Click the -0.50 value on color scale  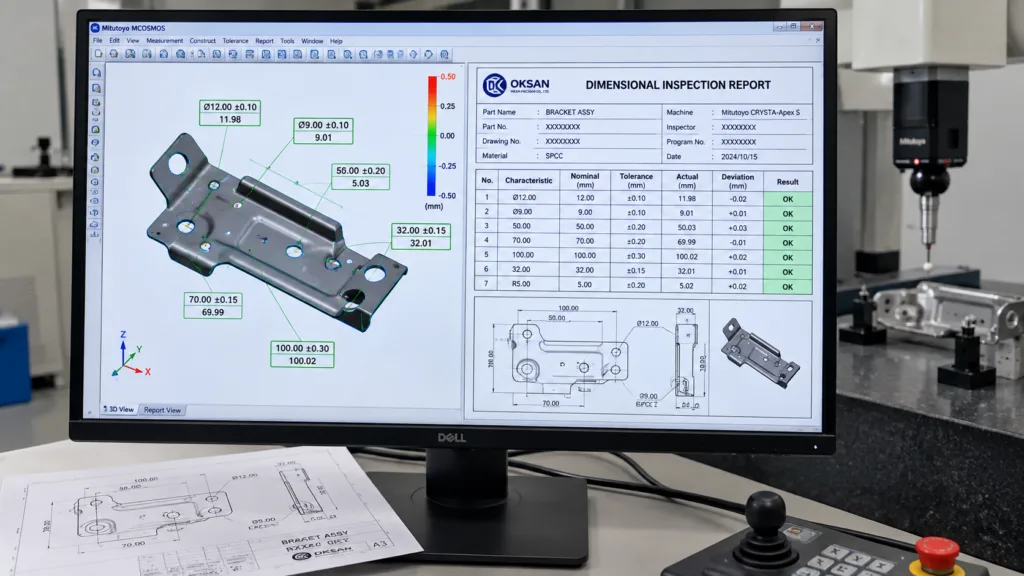(447, 195)
